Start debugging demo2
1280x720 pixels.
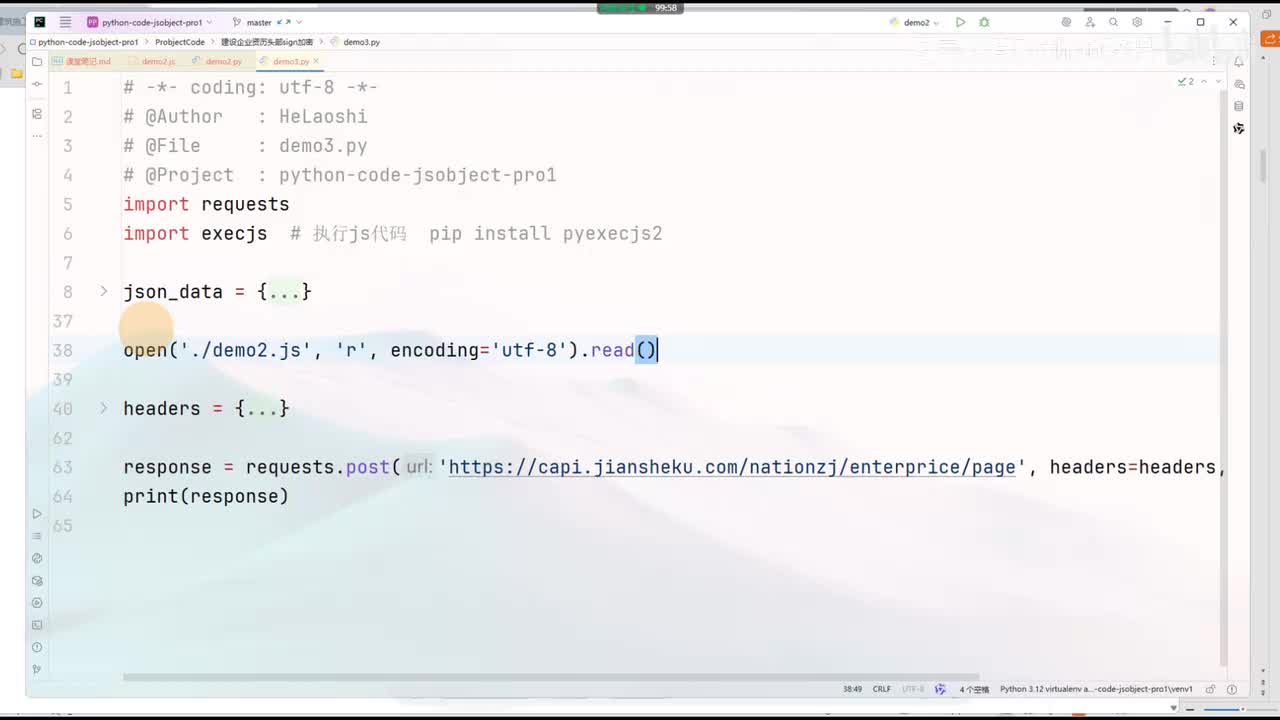coord(984,22)
